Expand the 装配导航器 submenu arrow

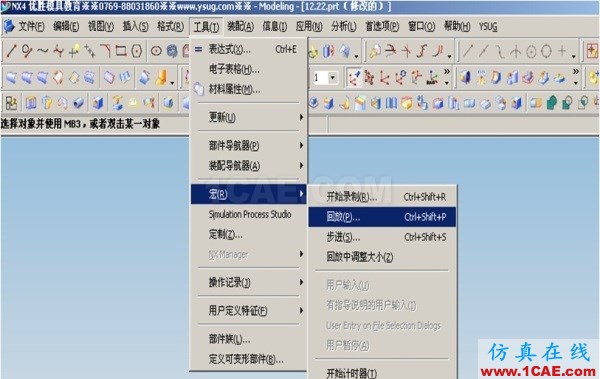[301, 165]
